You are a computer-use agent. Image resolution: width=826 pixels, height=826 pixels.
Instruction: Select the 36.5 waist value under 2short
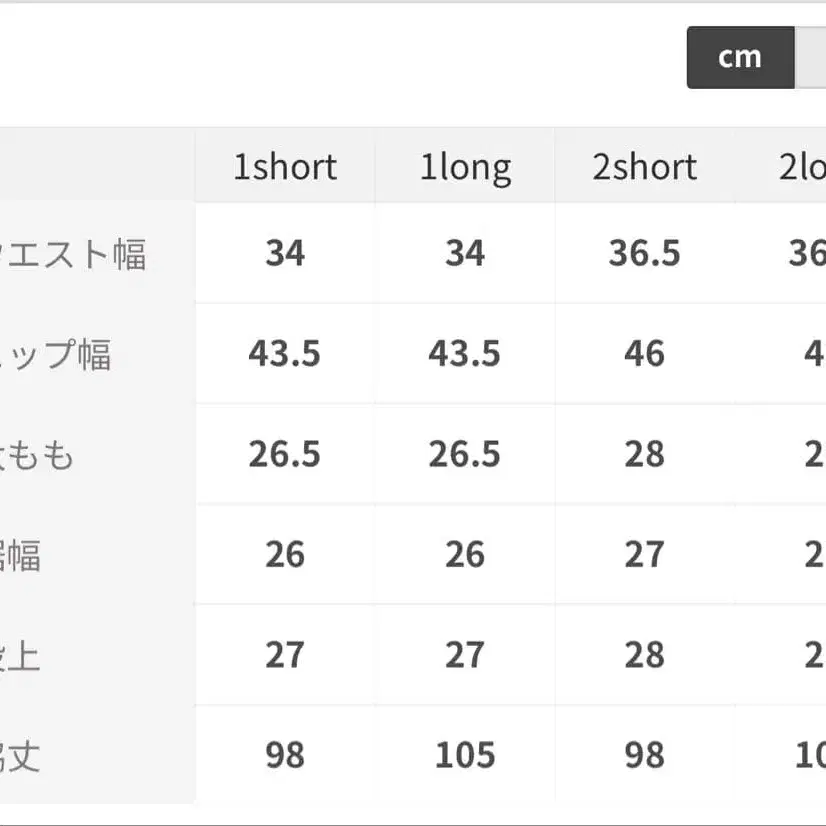click(x=646, y=253)
